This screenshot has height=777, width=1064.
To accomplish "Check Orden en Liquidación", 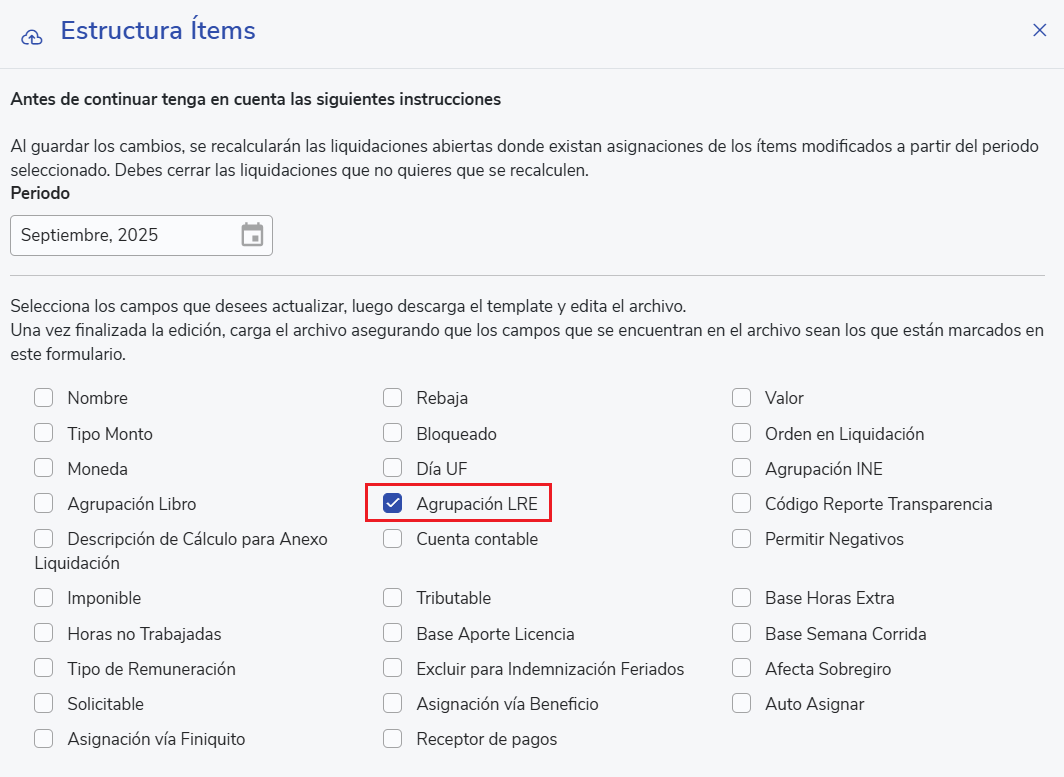I will pos(741,433).
